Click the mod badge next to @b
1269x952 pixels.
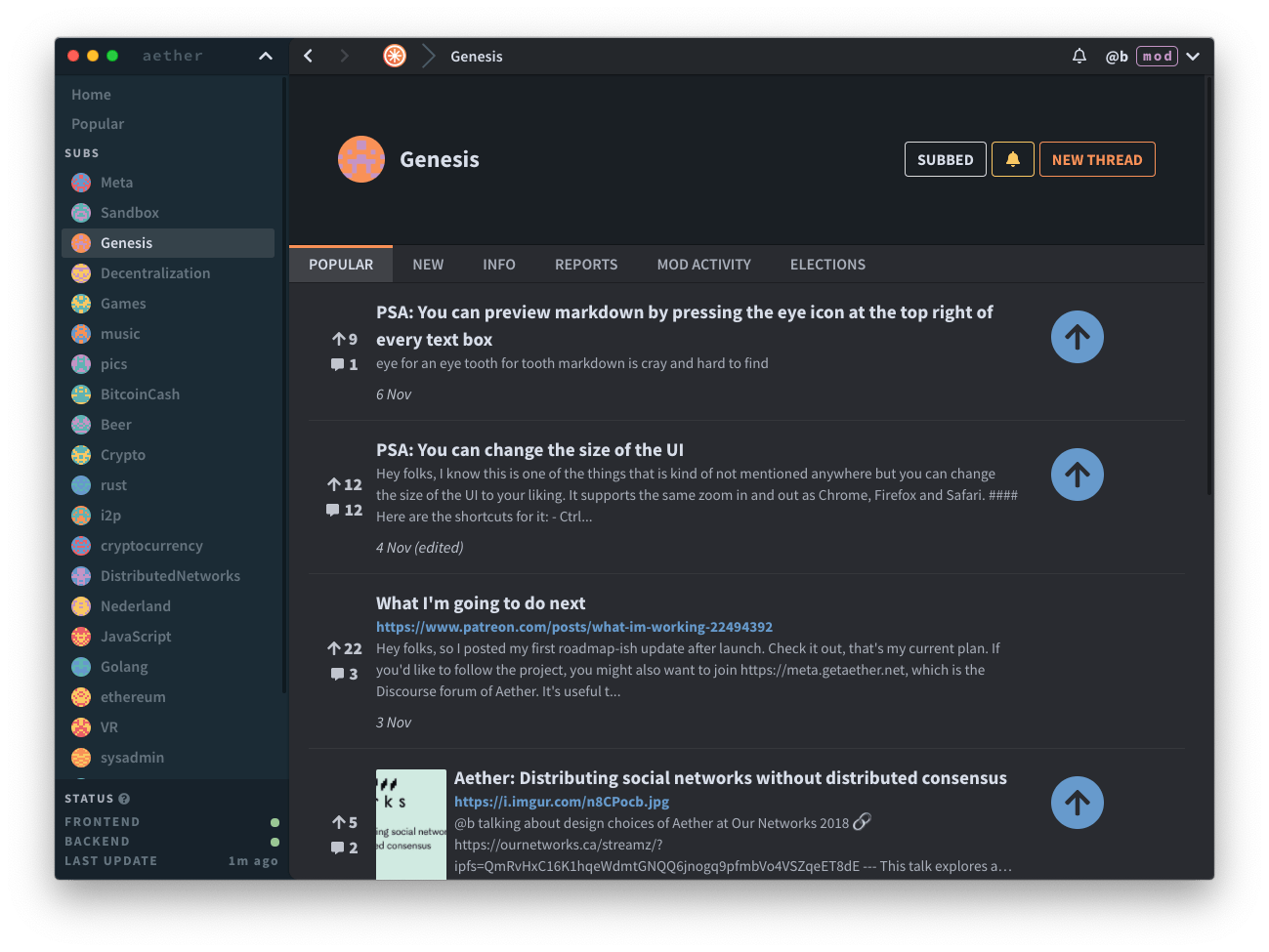point(1157,57)
